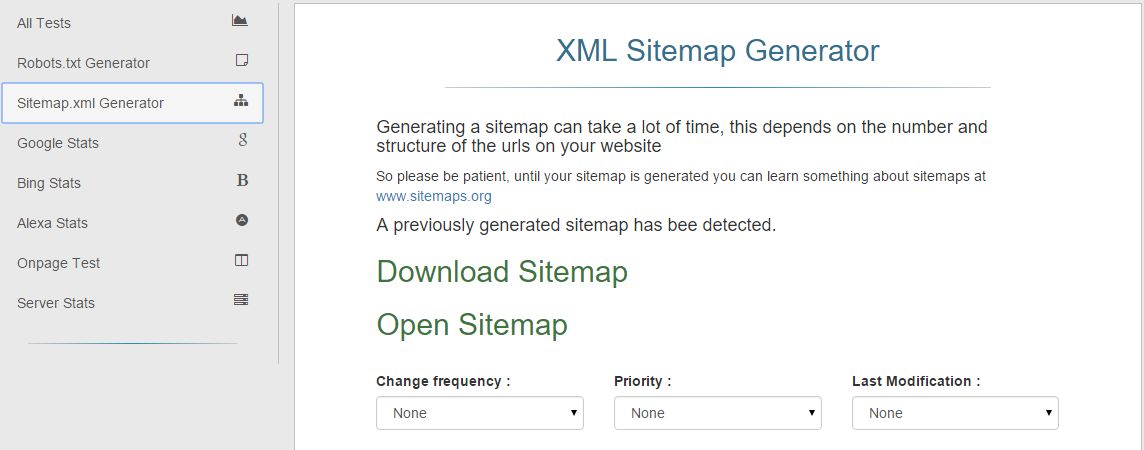The image size is (1144, 450).
Task: Click the Open Sitemap link
Action: click(472, 325)
